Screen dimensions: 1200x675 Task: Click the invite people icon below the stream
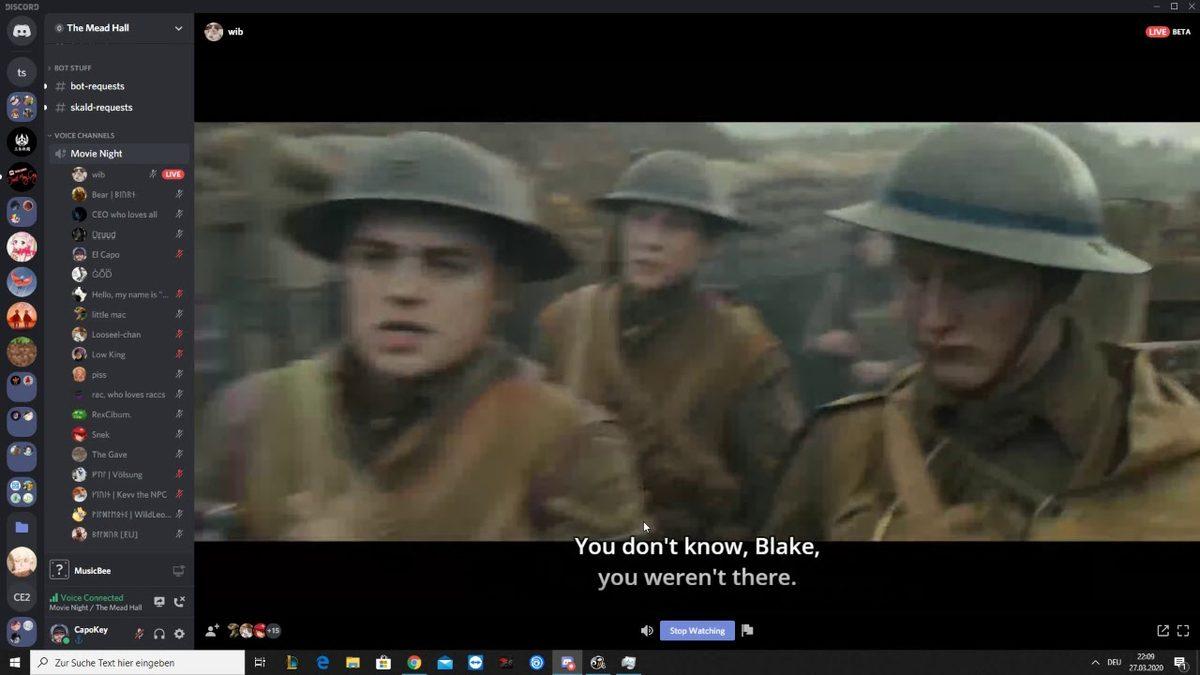pyautogui.click(x=212, y=631)
